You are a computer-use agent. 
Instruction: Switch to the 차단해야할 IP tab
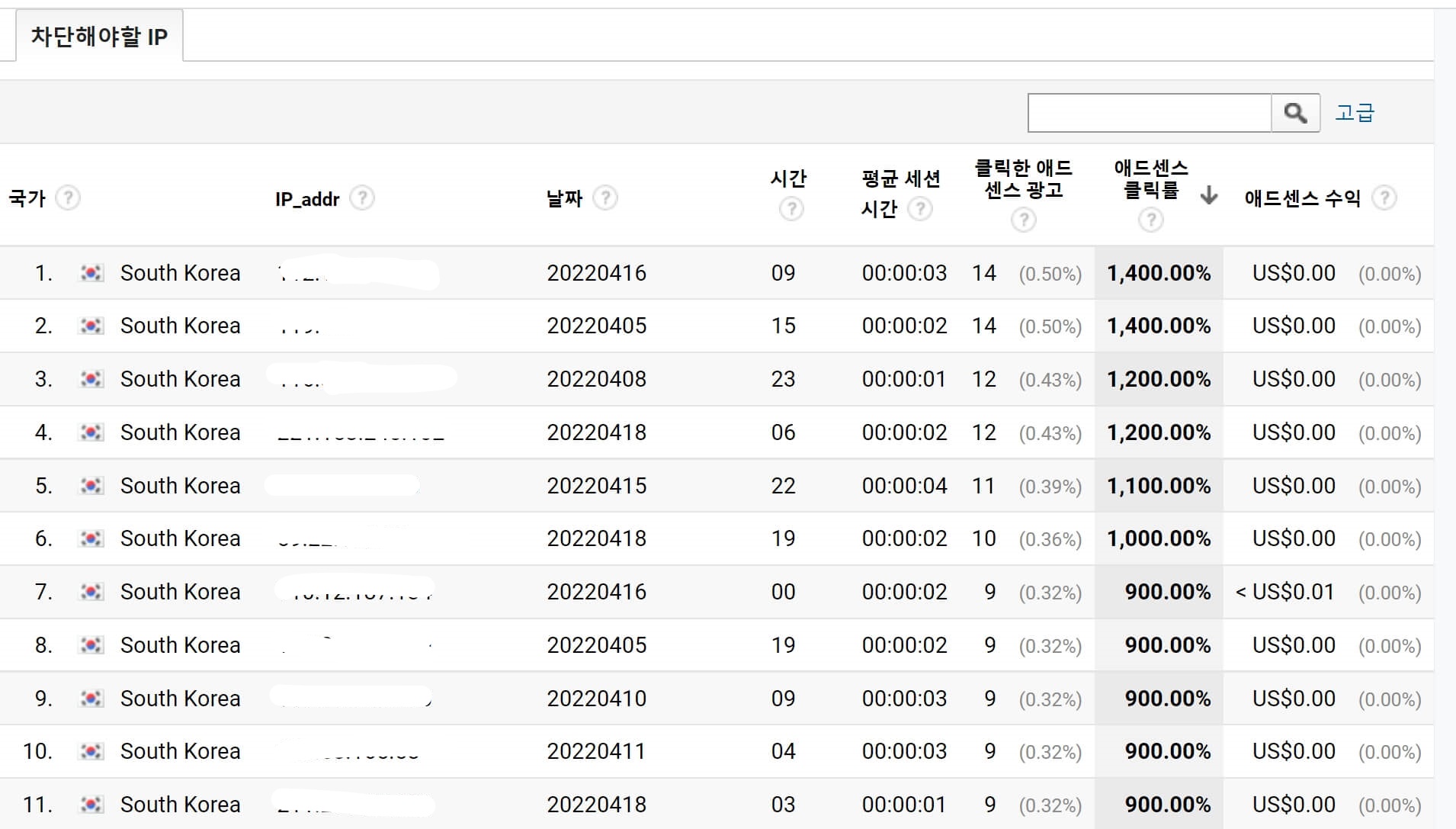pyautogui.click(x=98, y=35)
